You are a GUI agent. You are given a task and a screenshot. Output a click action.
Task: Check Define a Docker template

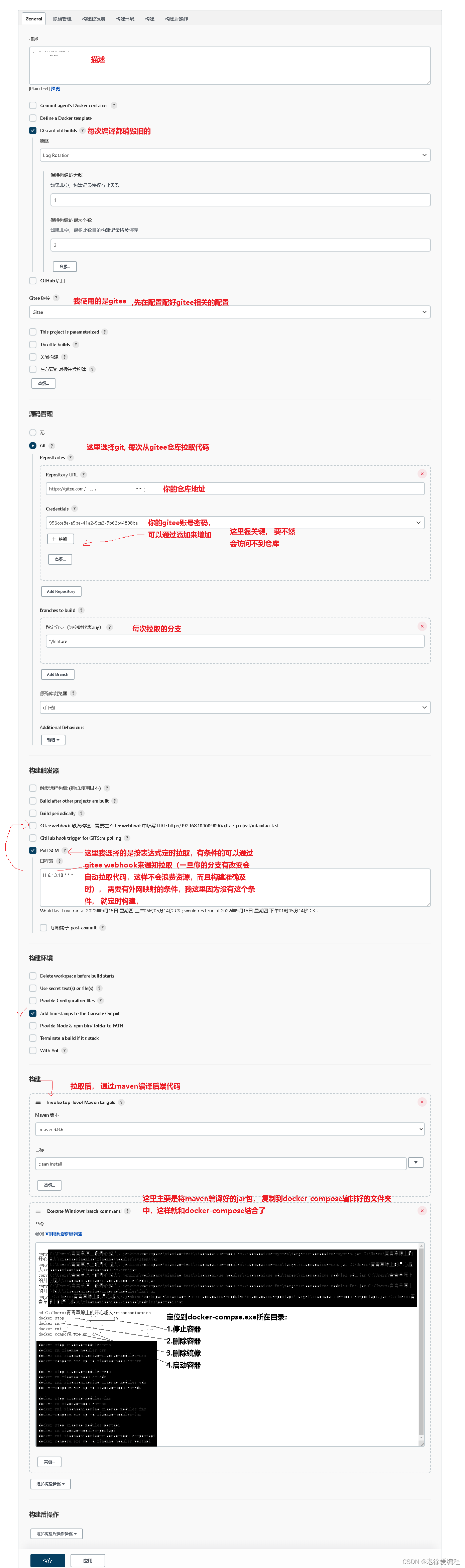[33, 118]
